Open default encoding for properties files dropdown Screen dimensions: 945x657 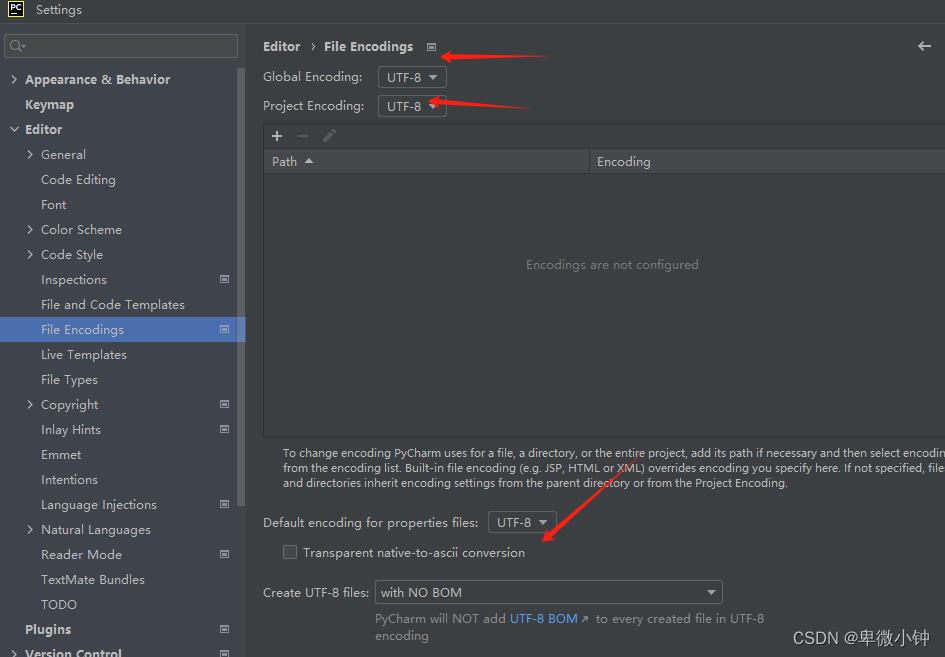522,522
